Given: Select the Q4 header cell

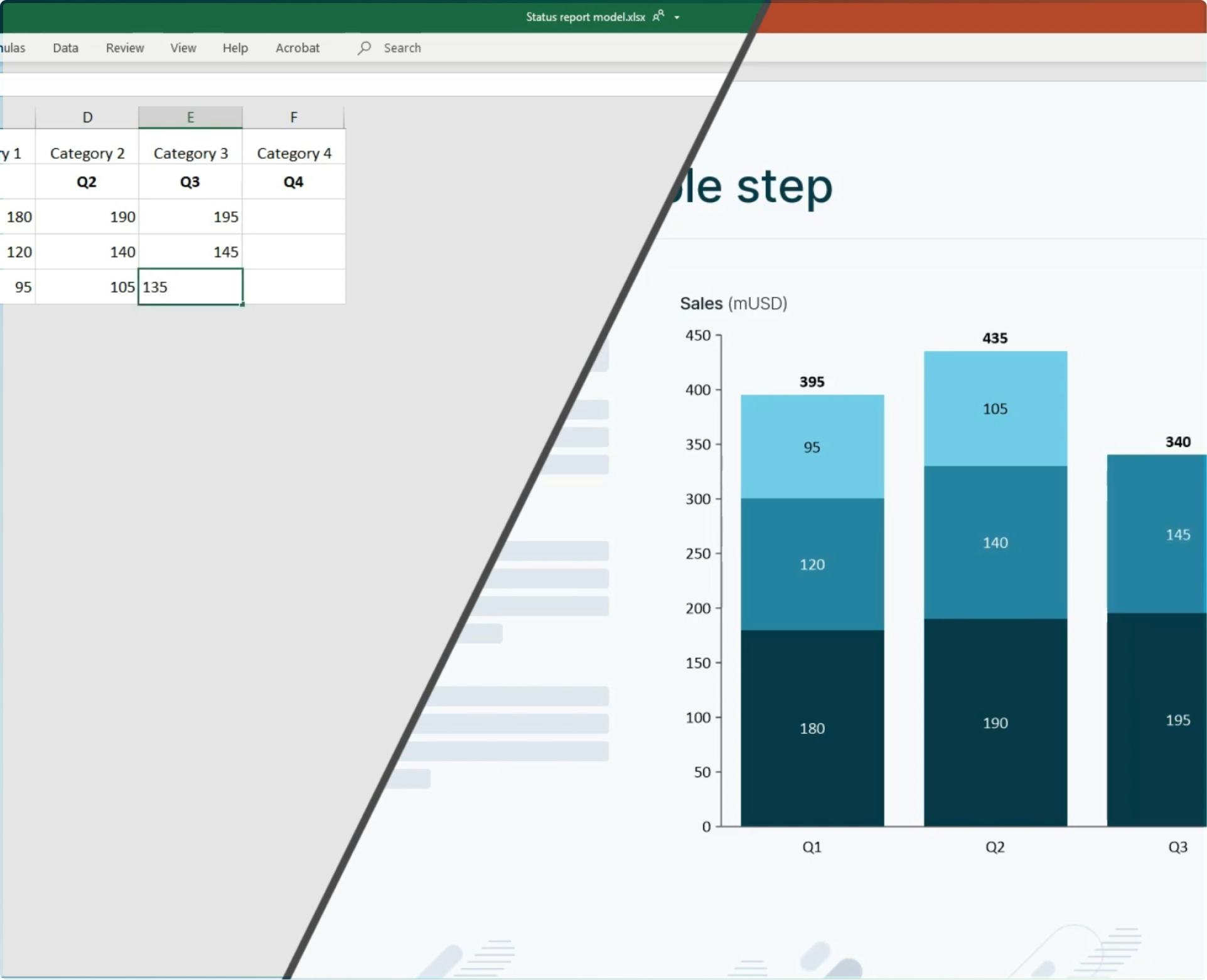Looking at the screenshot, I should tap(293, 181).
